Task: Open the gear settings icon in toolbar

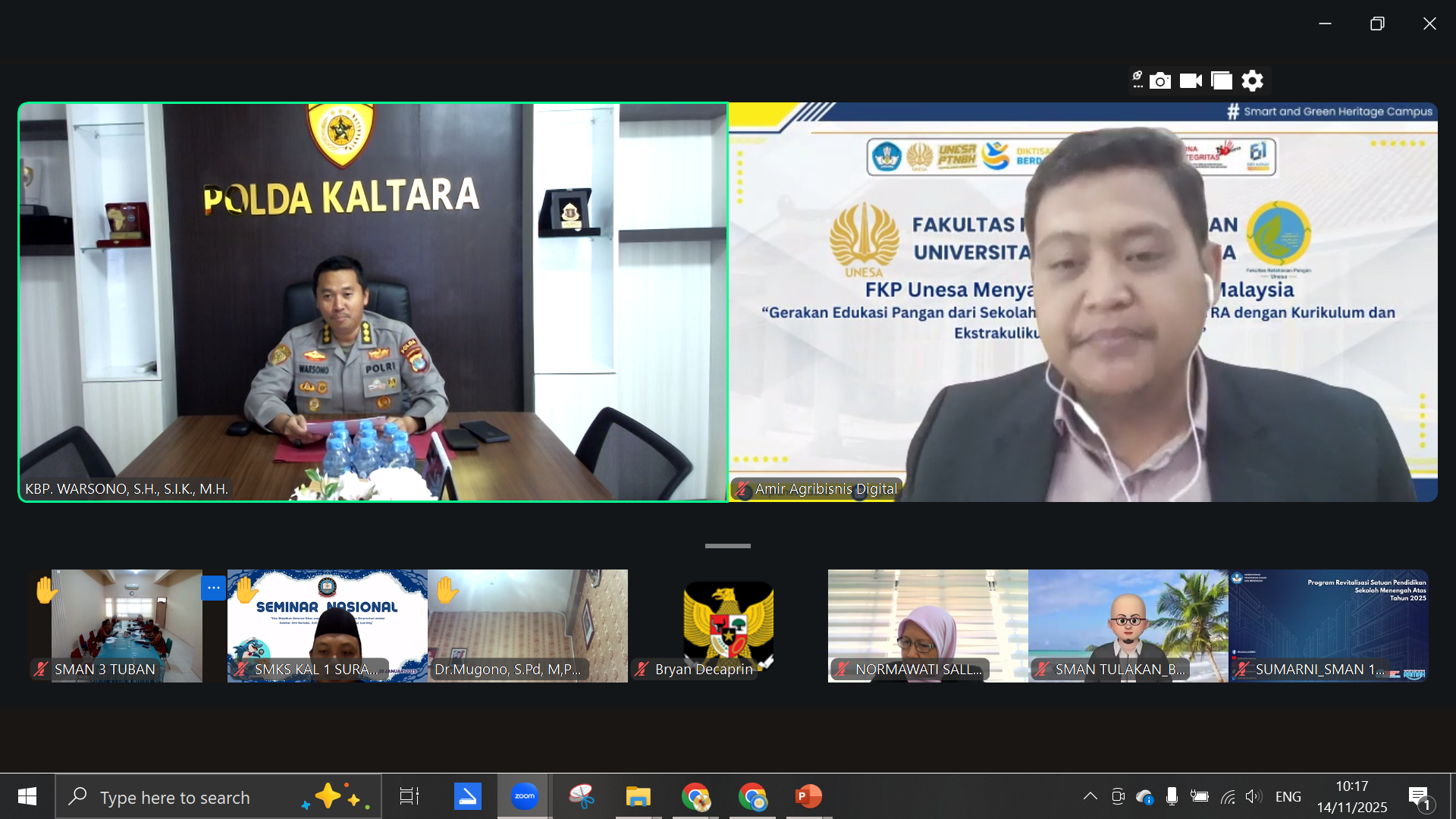Action: (1253, 80)
